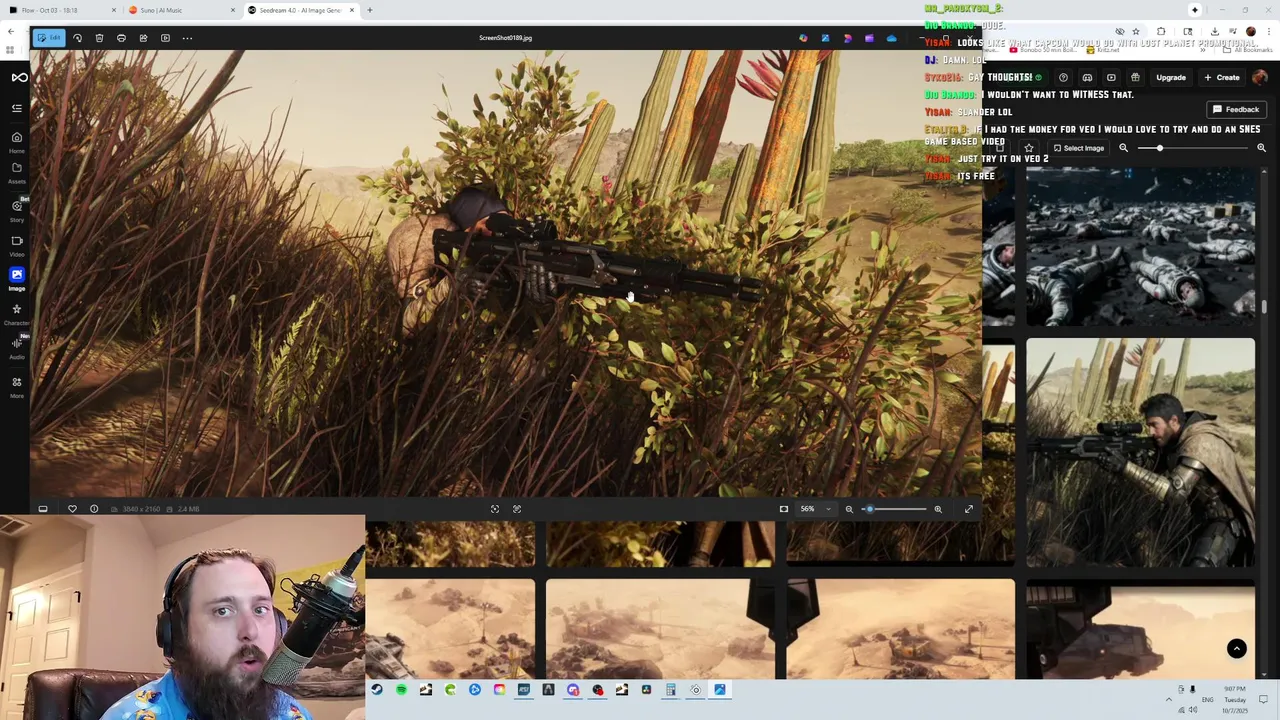This screenshot has width=1280, height=720.
Task: Favorite the image with heart icon
Action: tap(72, 509)
